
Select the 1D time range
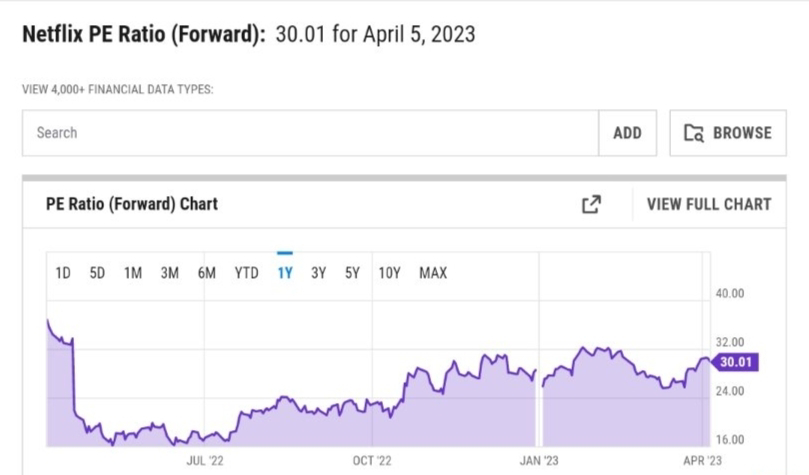pyautogui.click(x=63, y=273)
